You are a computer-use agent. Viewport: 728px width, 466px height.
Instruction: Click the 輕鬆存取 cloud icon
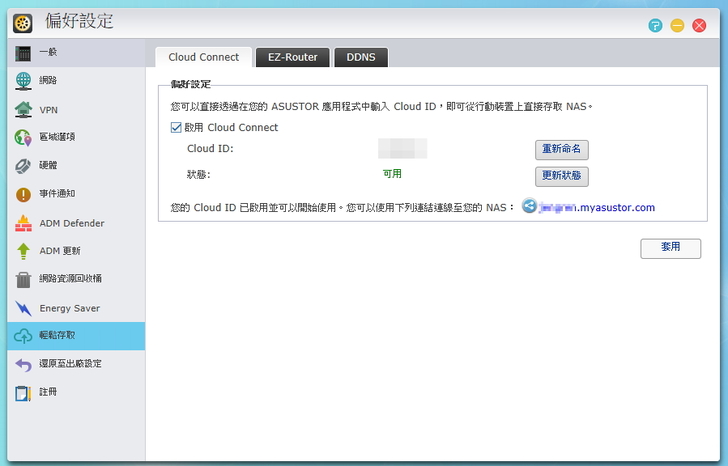tap(23, 336)
